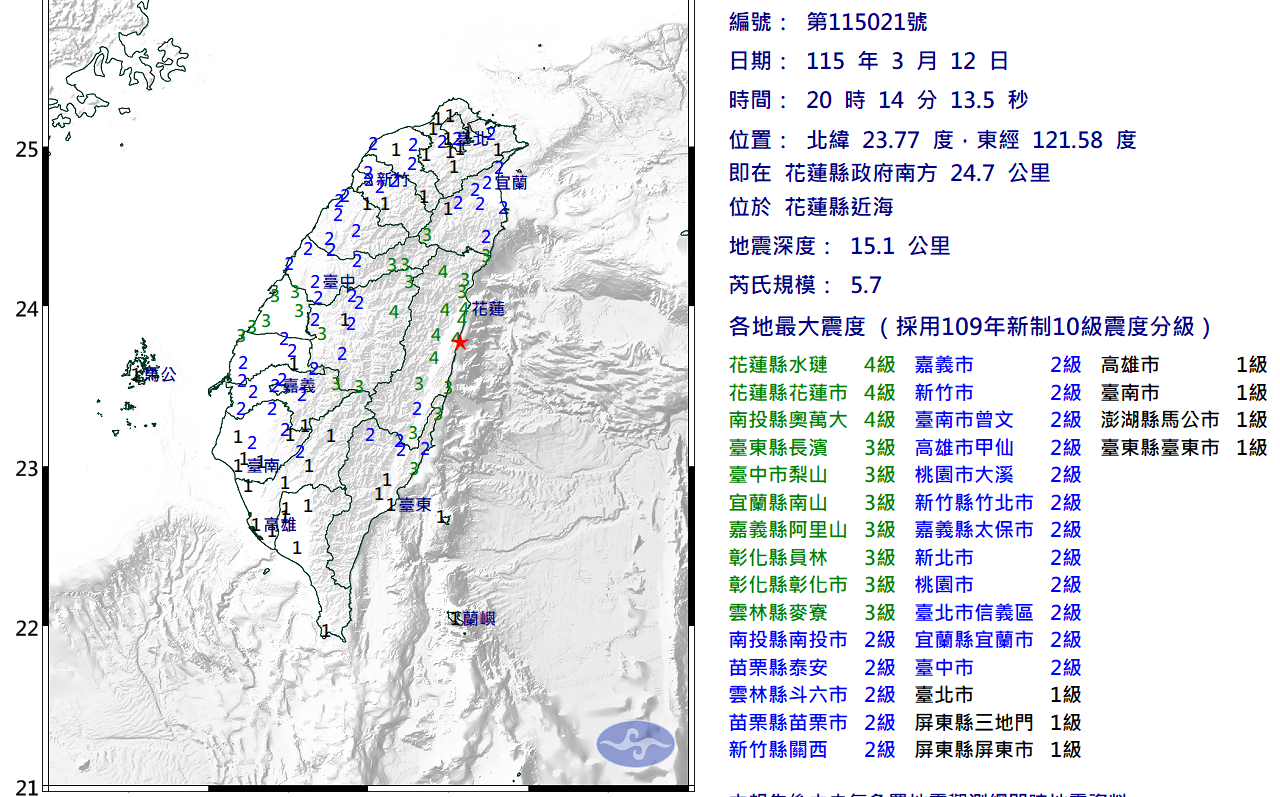Click the latitude 25 axis label
The width and height of the screenshot is (1280, 797).
(26, 150)
